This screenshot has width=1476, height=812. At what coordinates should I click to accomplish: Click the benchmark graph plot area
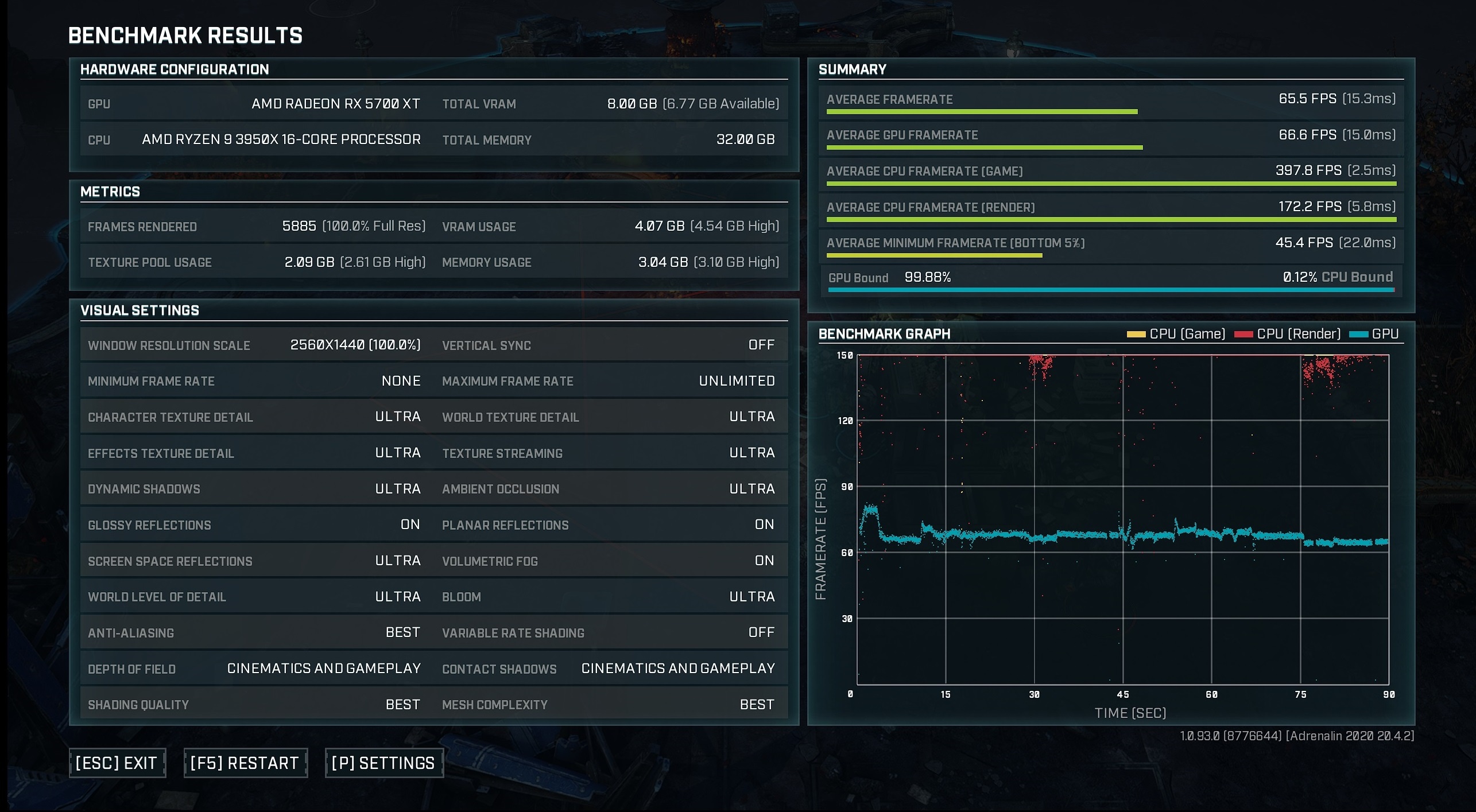click(1123, 519)
